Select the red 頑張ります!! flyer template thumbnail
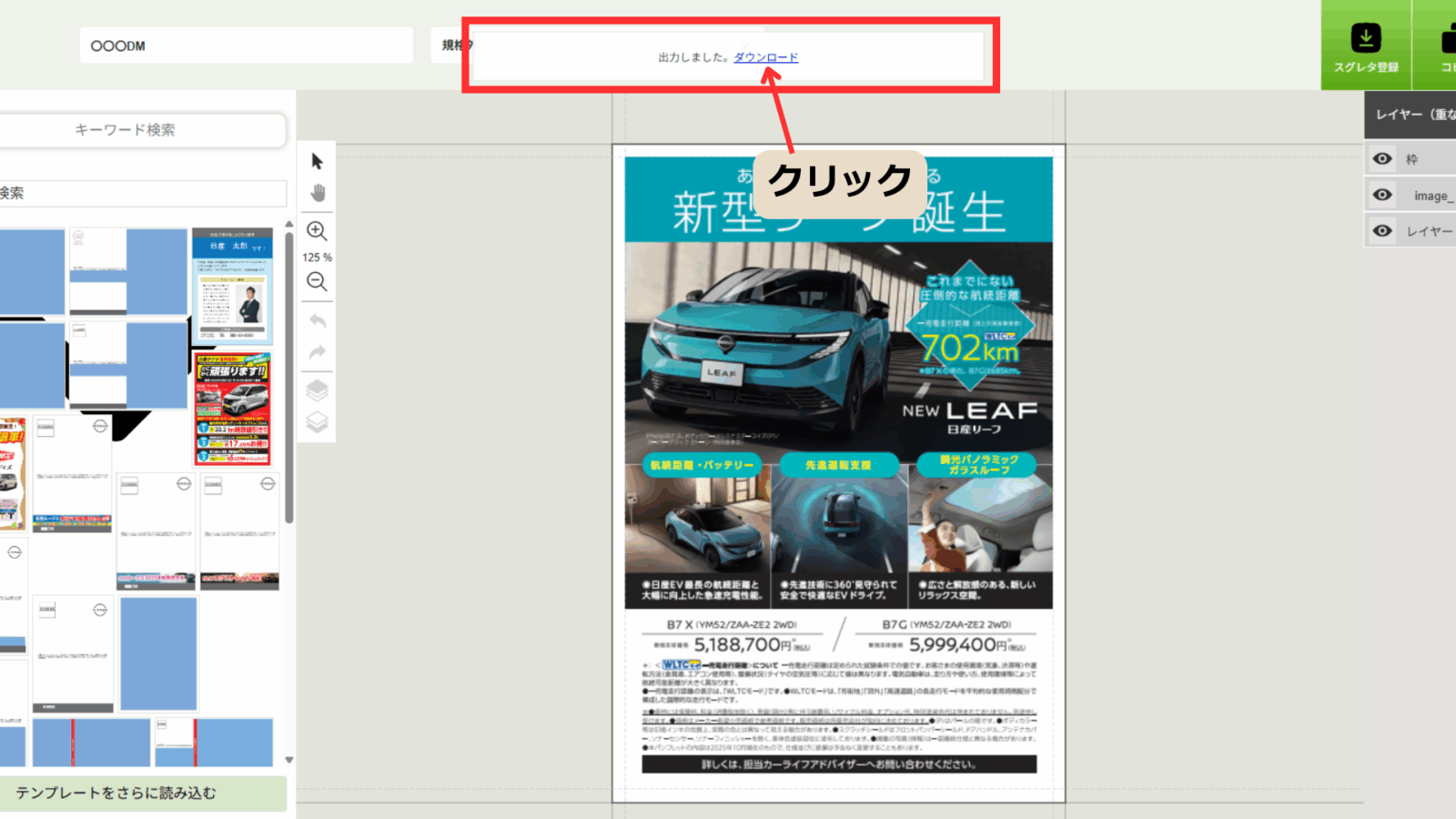Image resolution: width=1456 pixels, height=819 pixels. 233,409
